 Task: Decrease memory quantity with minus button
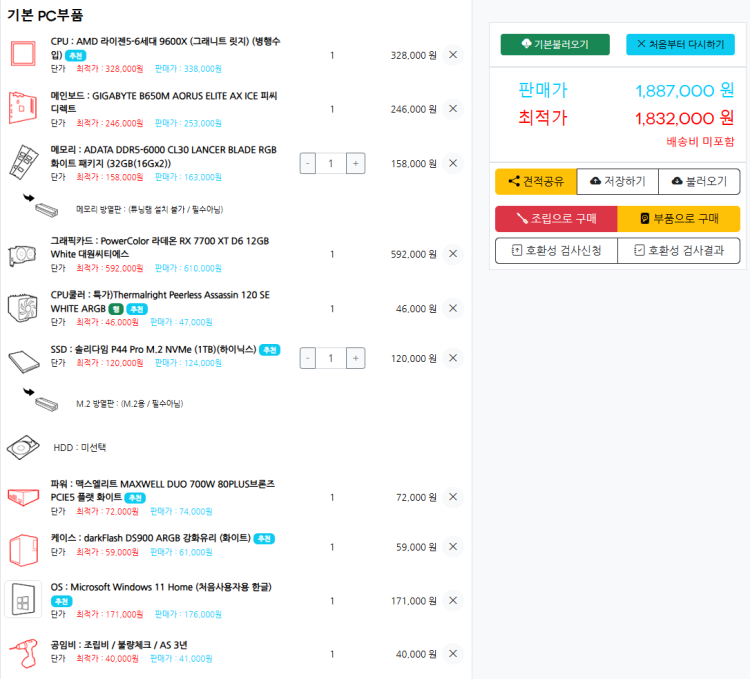click(307, 163)
